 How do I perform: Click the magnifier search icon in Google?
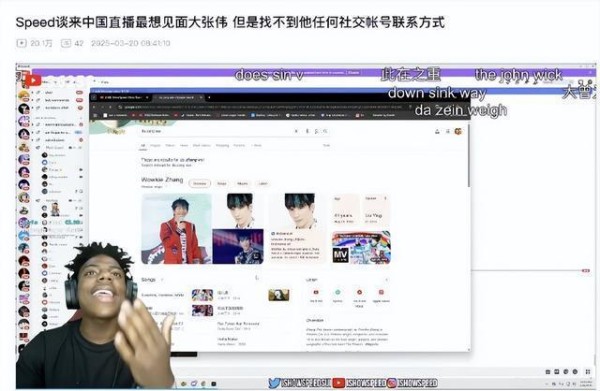point(325,131)
